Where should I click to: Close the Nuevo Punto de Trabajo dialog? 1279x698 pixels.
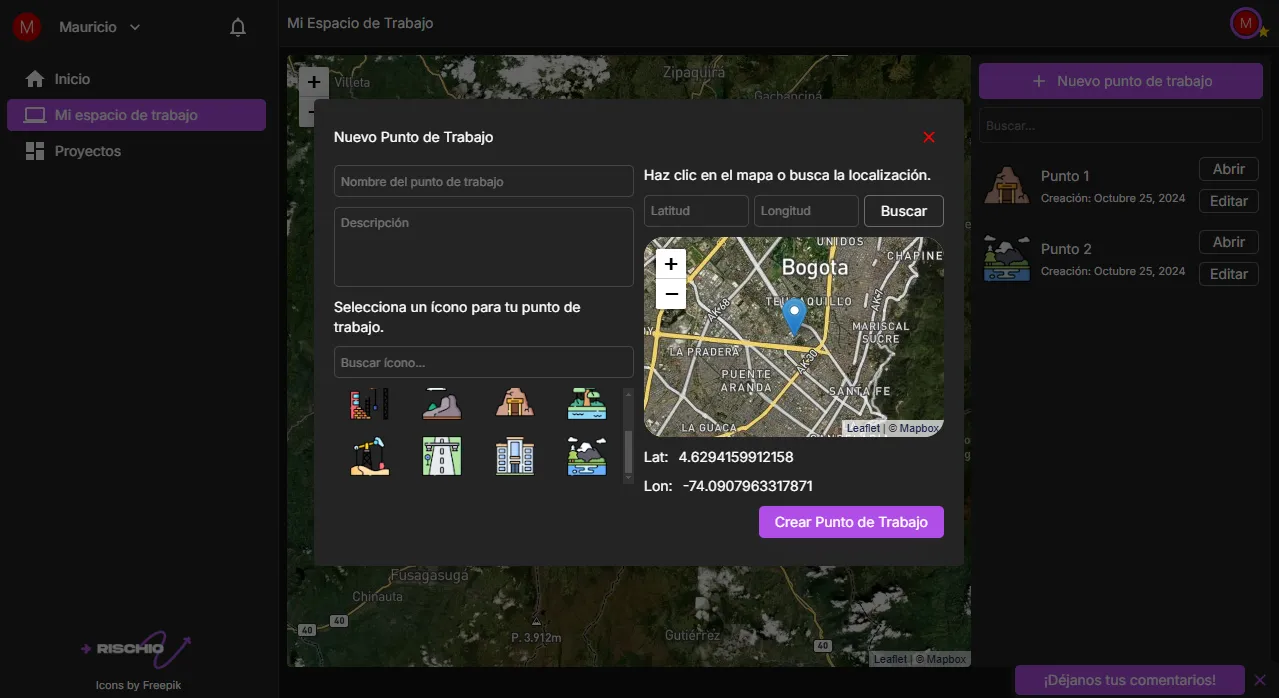(928, 137)
